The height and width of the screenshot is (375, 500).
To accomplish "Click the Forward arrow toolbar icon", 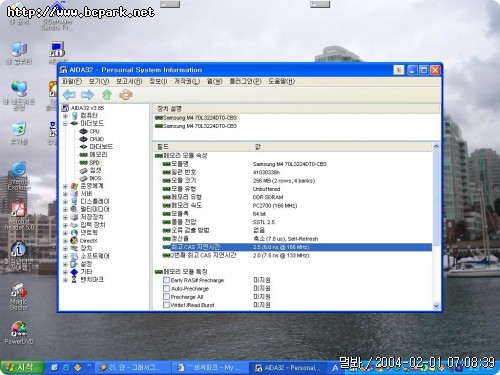I will (x=88, y=95).
